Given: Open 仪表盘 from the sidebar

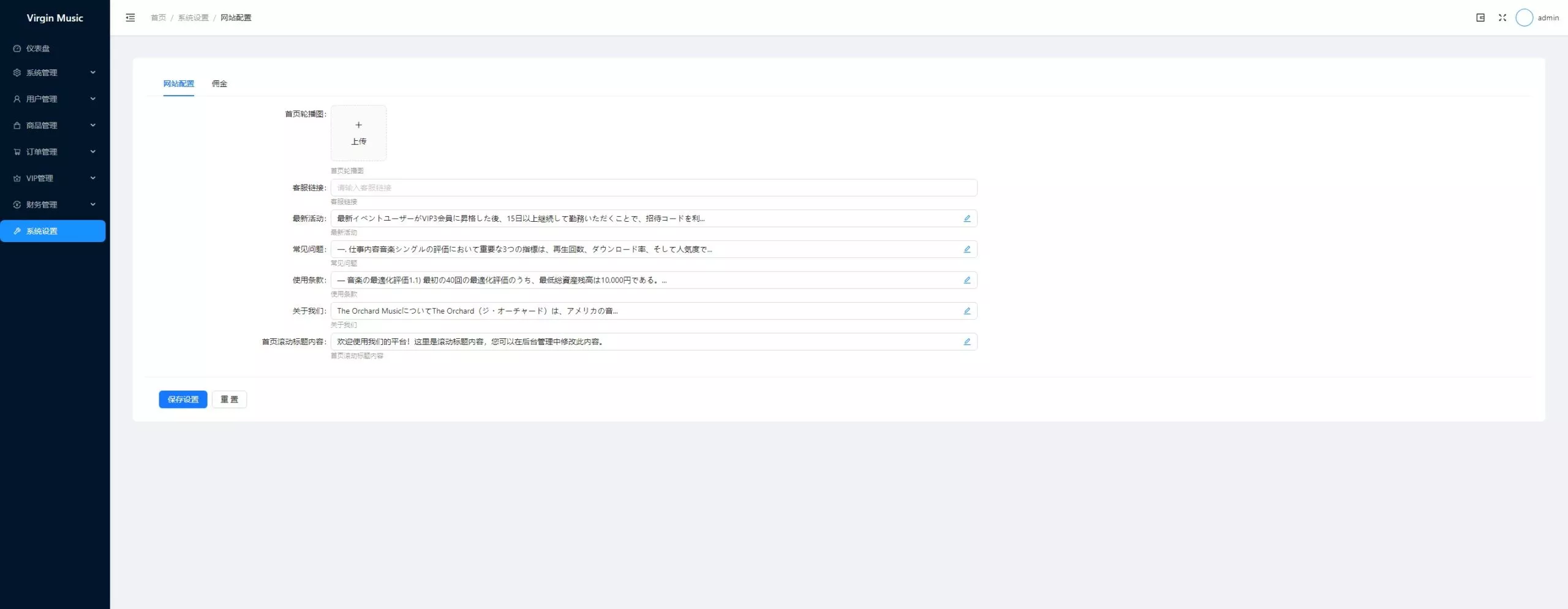Looking at the screenshot, I should point(38,48).
